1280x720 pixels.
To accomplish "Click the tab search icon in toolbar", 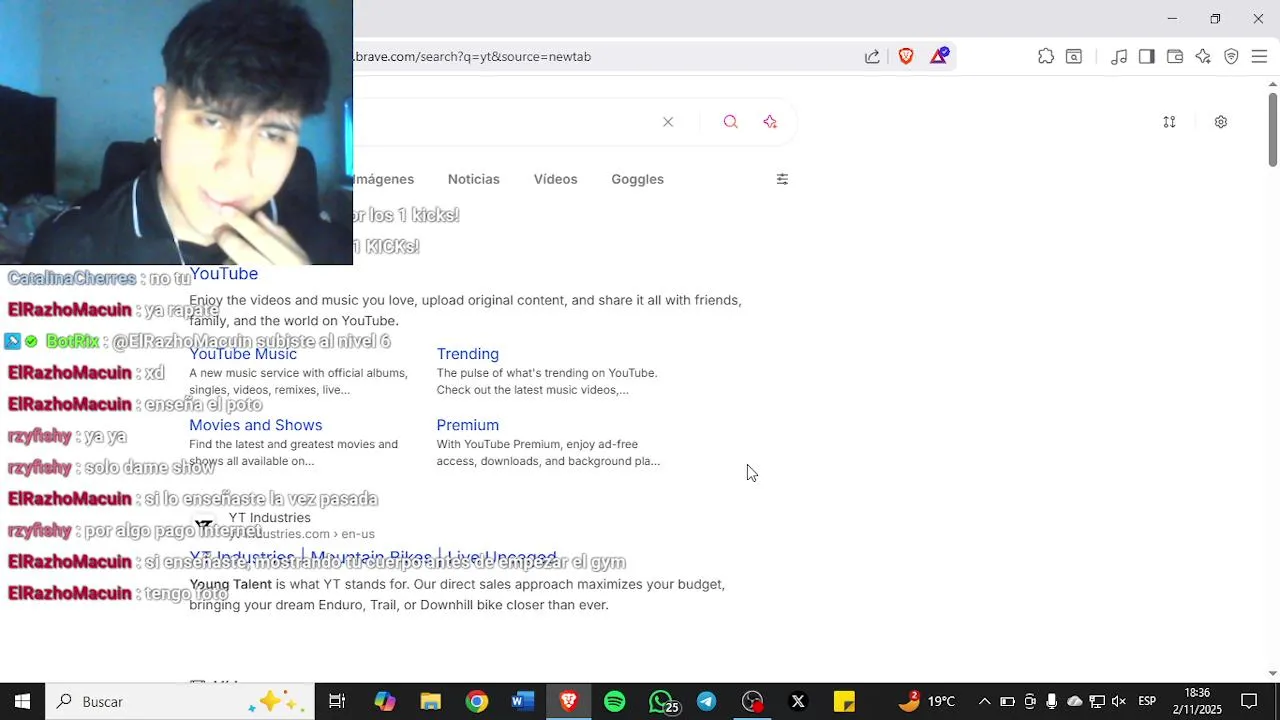I will (x=1074, y=57).
